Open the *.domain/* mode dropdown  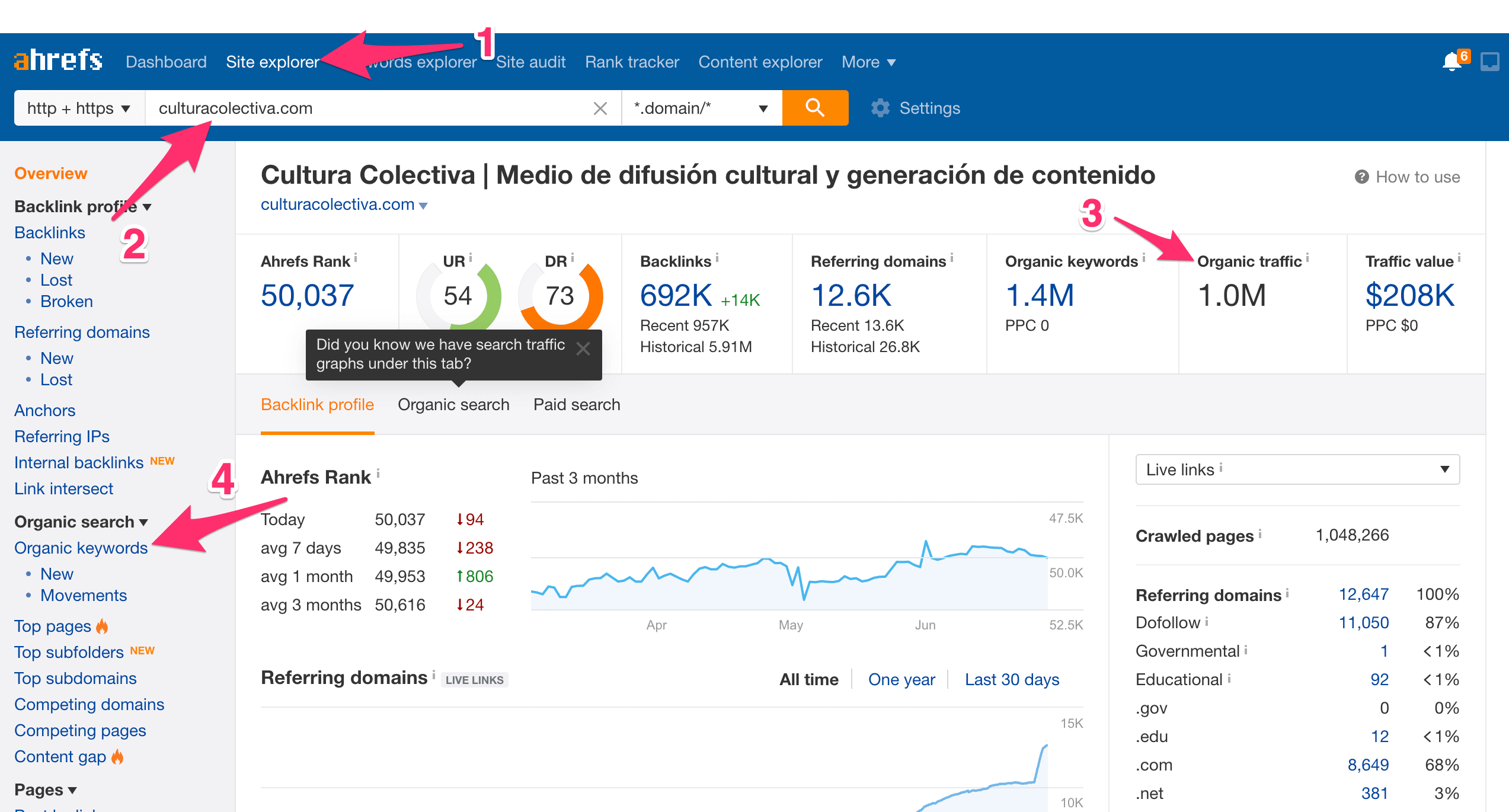click(x=702, y=108)
